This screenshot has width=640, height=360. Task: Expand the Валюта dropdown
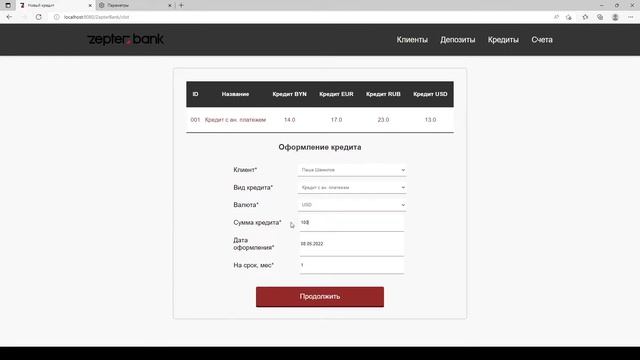coord(352,205)
